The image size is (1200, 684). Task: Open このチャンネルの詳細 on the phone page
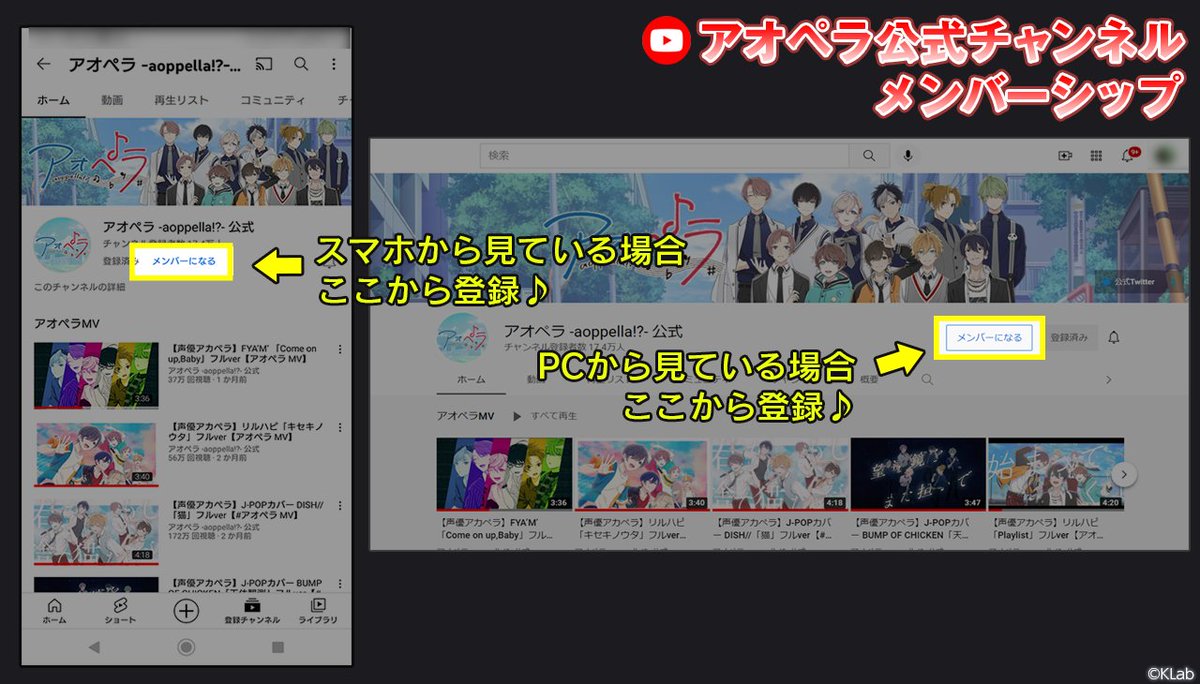click(x=79, y=288)
